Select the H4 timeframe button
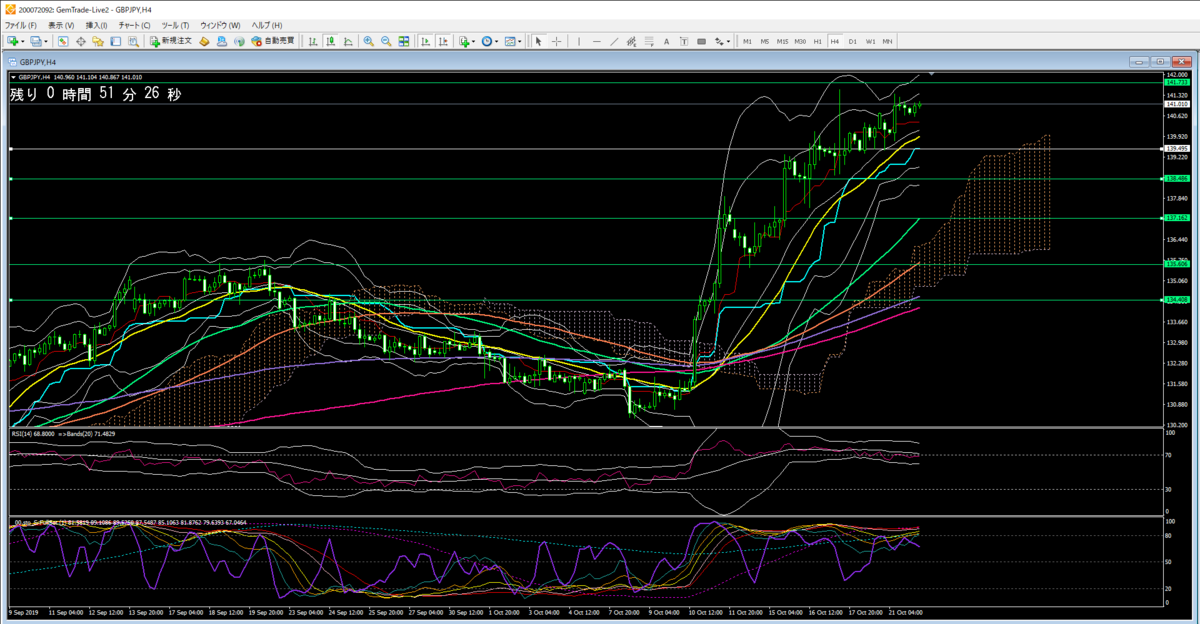1200x624 pixels. point(835,41)
